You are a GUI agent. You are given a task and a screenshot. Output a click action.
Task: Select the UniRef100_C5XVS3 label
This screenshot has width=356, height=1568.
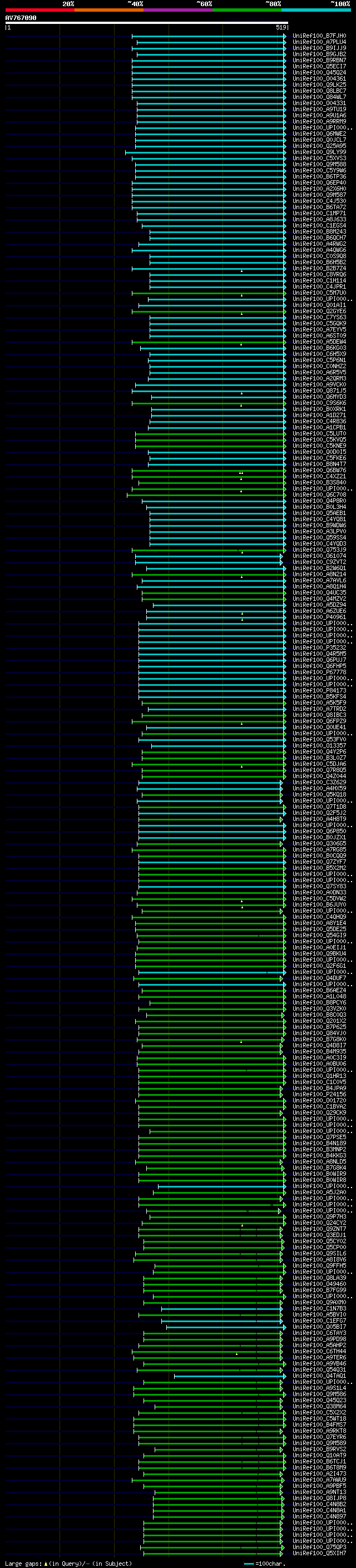coord(319,159)
